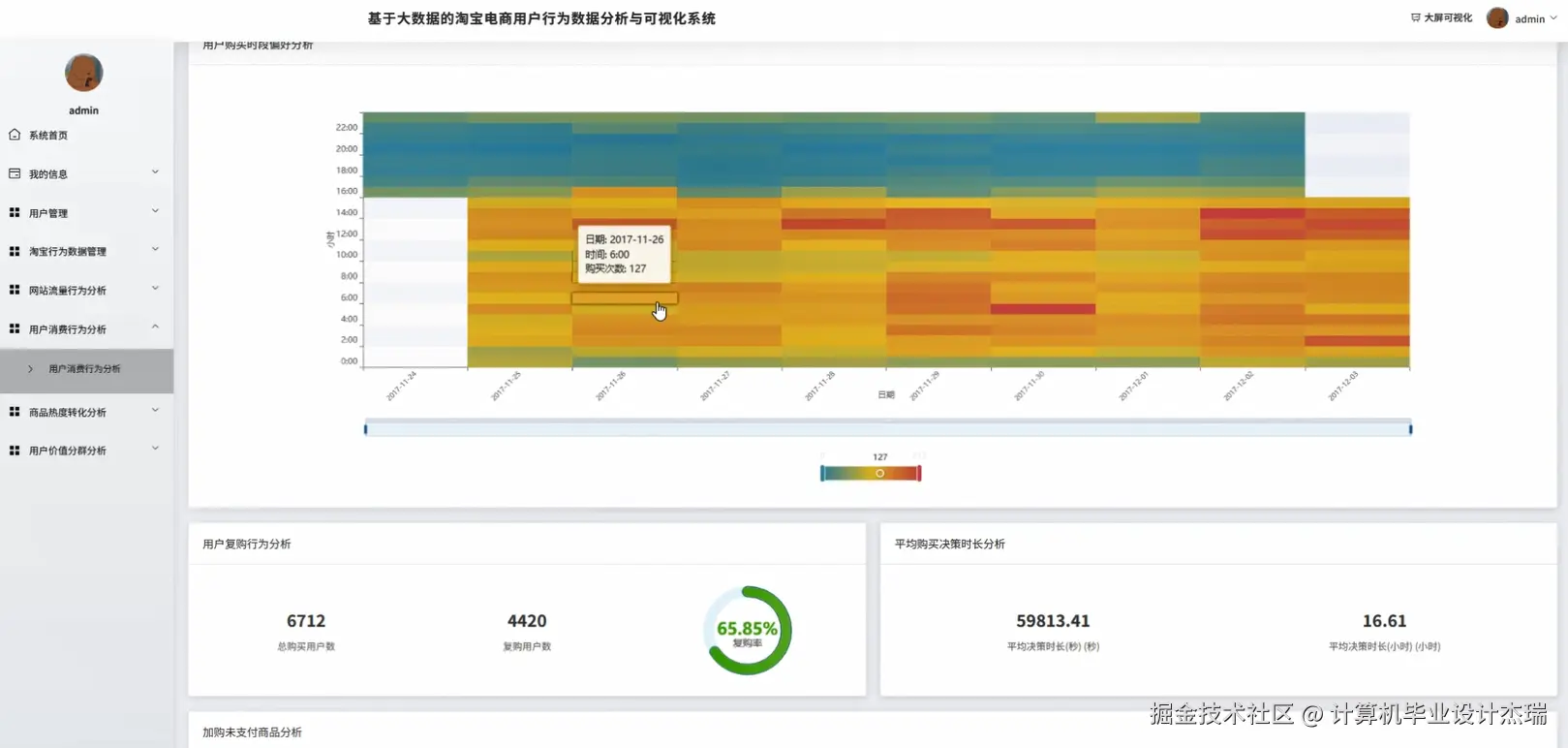This screenshot has height=748, width=1568.
Task: Expand the 我的信息 menu chevron
Action: [x=155, y=172]
